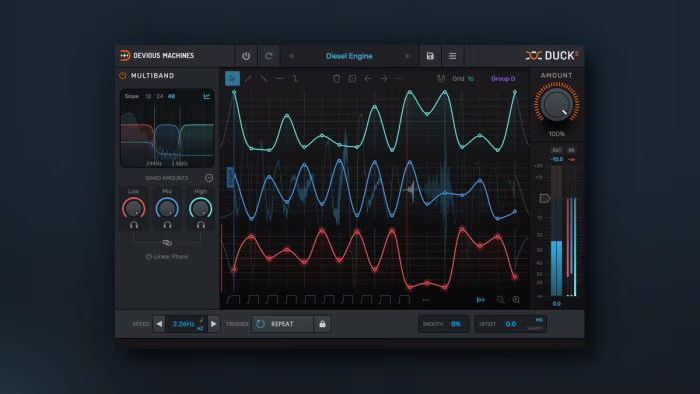
Task: Switch offset units to MS
Action: click(x=539, y=320)
